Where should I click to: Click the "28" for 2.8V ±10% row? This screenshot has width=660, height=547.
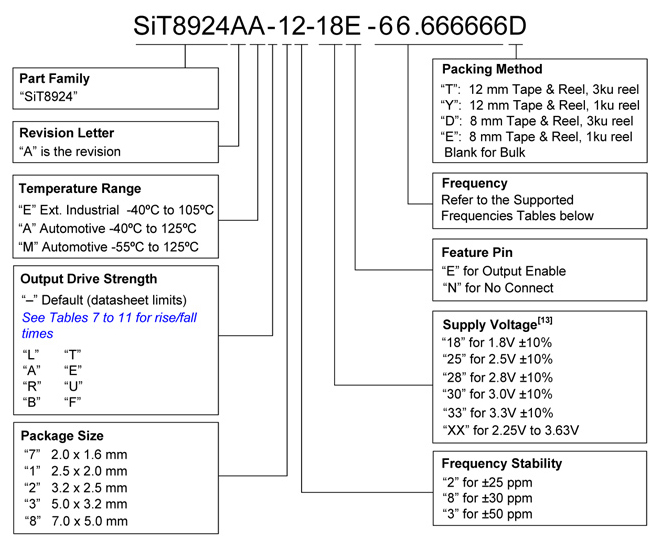pyautogui.click(x=498, y=377)
